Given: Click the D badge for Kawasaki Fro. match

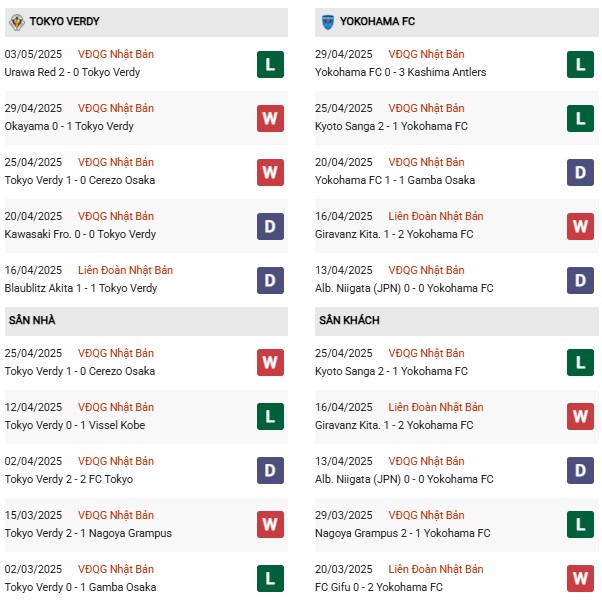Looking at the screenshot, I should pyautogui.click(x=270, y=227).
